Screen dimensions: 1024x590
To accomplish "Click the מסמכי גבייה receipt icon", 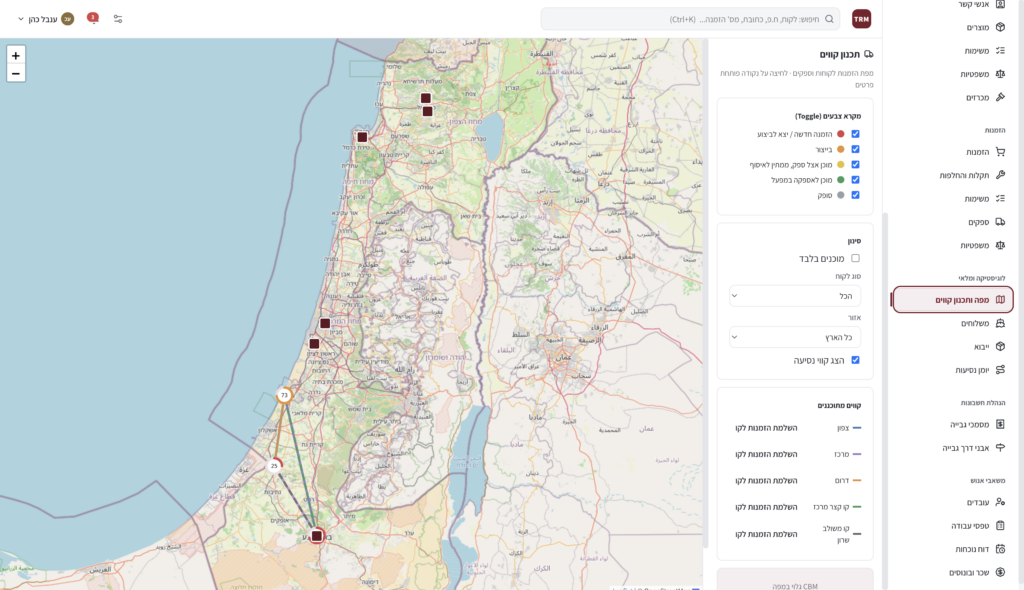I will (1000, 424).
